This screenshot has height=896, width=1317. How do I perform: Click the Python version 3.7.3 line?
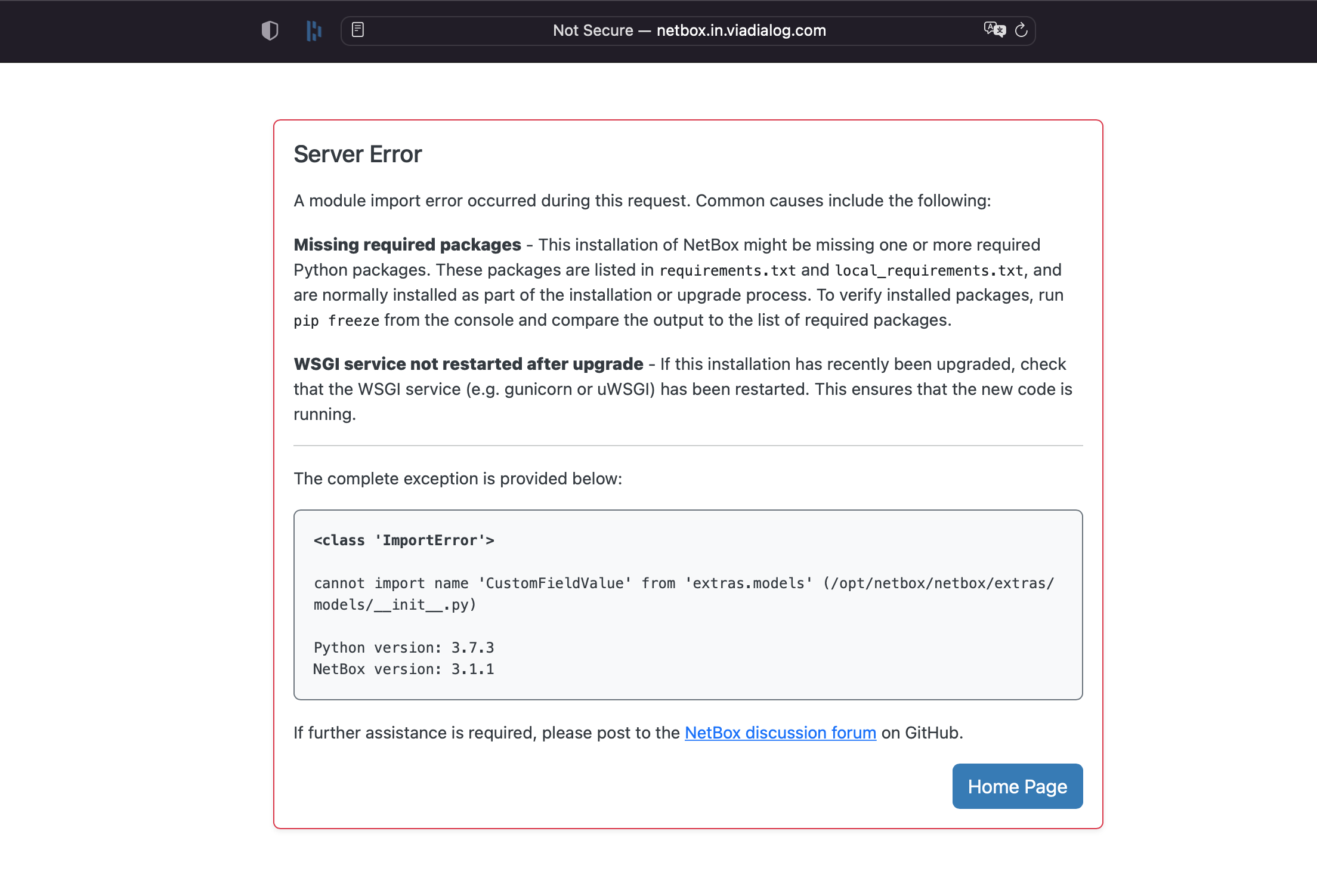pos(404,647)
